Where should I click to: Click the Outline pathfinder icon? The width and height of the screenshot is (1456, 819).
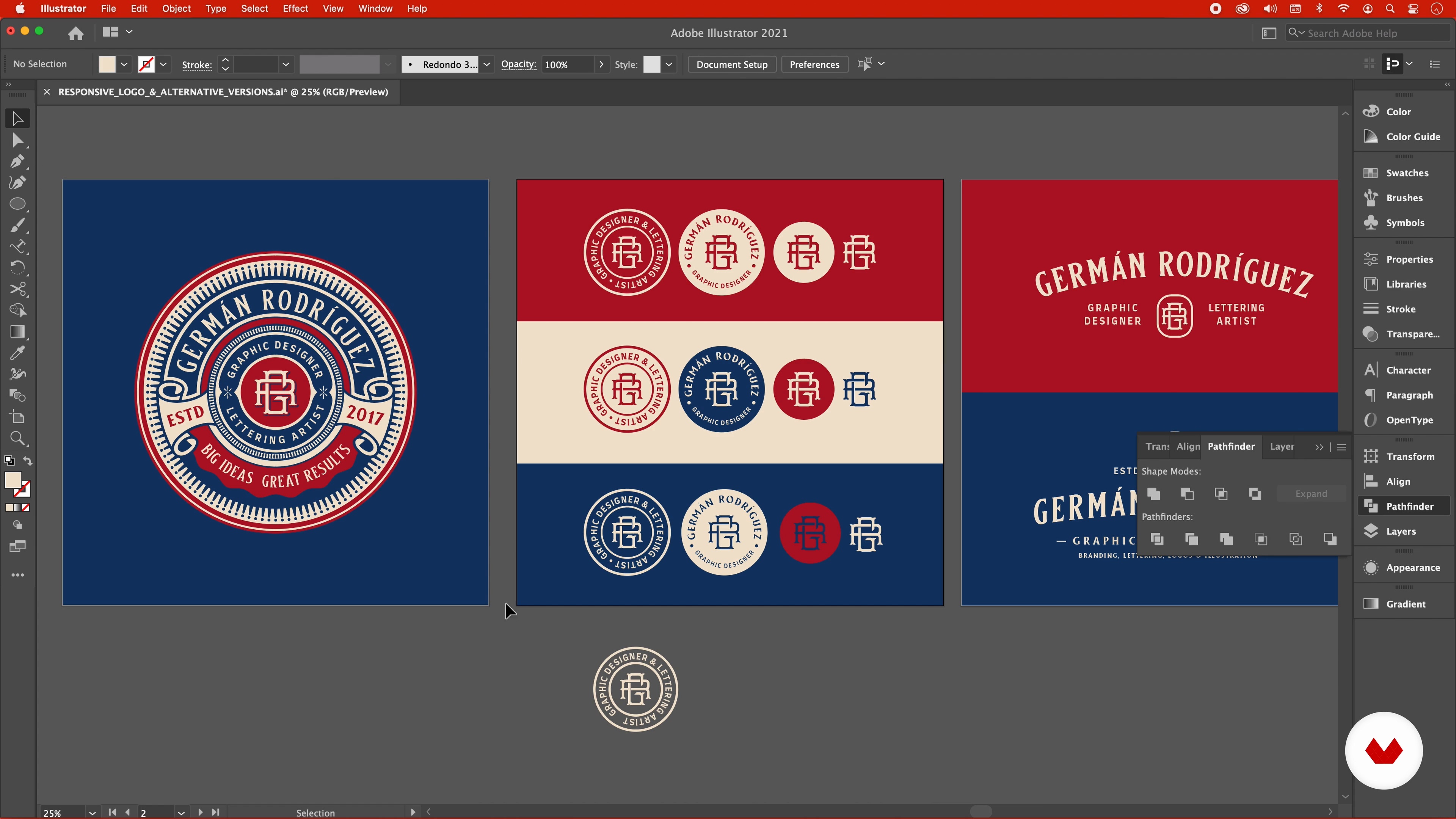click(x=1296, y=539)
